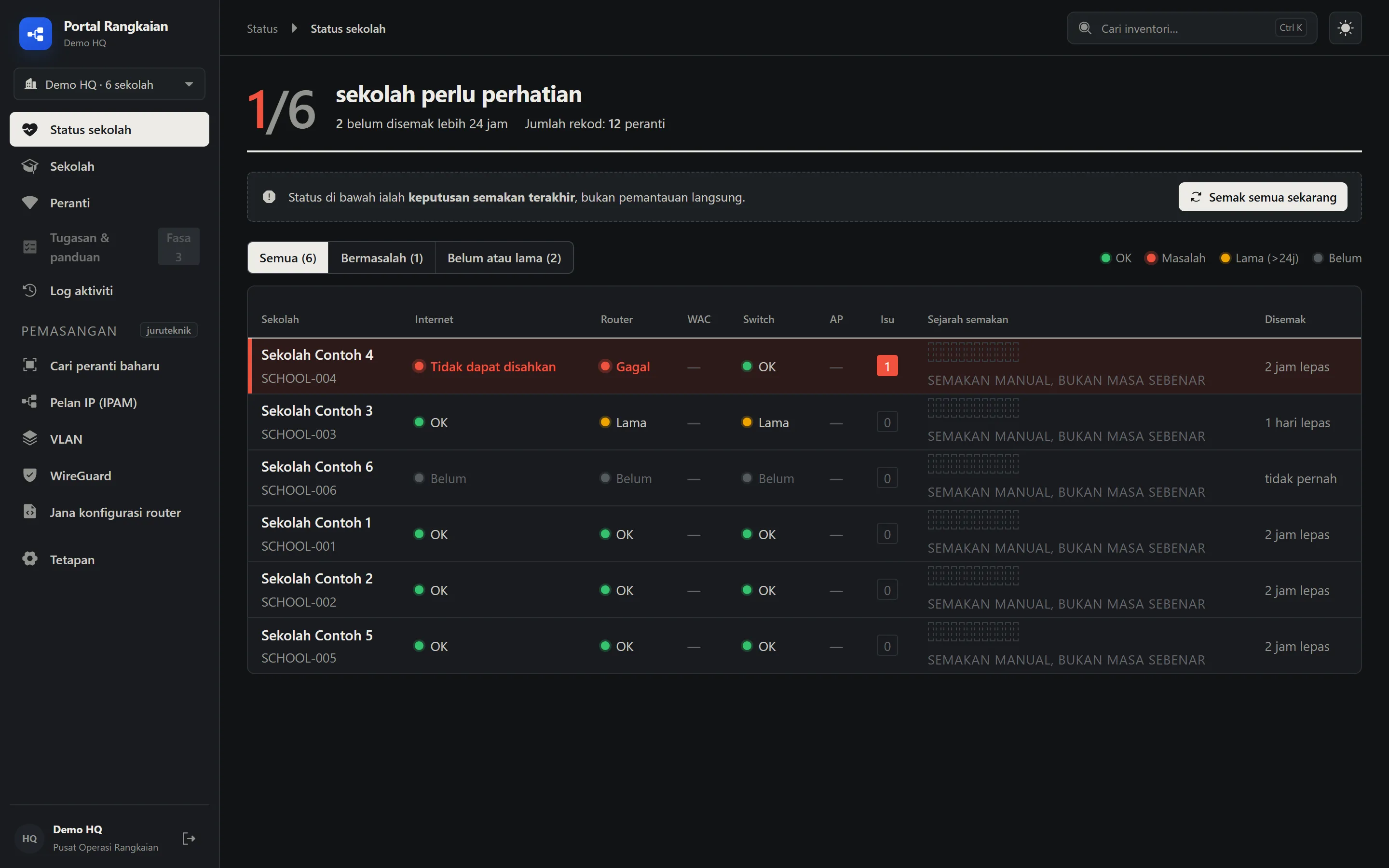Click the Sekolah graduation cap icon

pyautogui.click(x=30, y=166)
